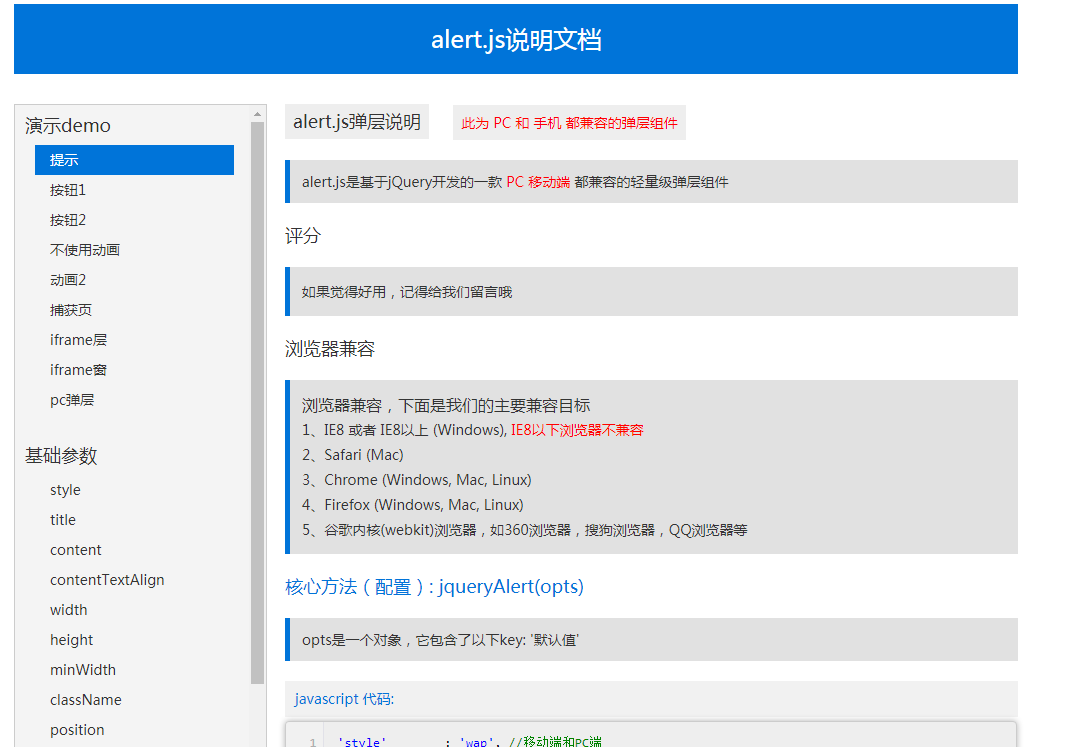Image resolution: width=1074 pixels, height=747 pixels.
Task: Open the width parameter section
Action: click(x=68, y=609)
